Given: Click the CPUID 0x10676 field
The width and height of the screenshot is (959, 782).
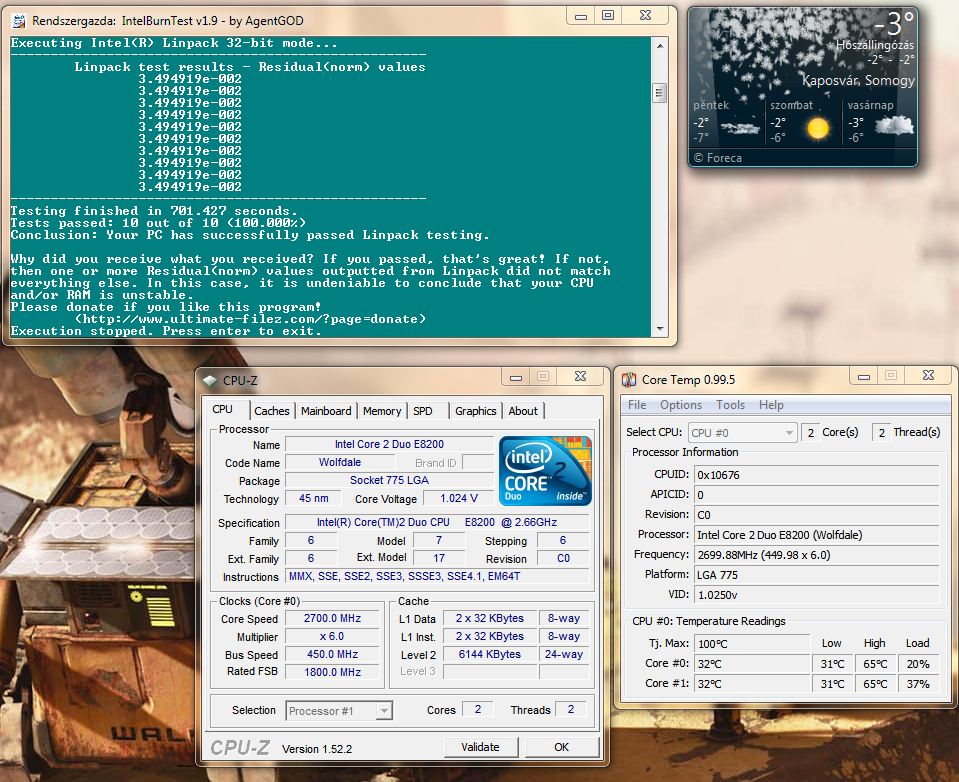Looking at the screenshot, I should [x=816, y=474].
